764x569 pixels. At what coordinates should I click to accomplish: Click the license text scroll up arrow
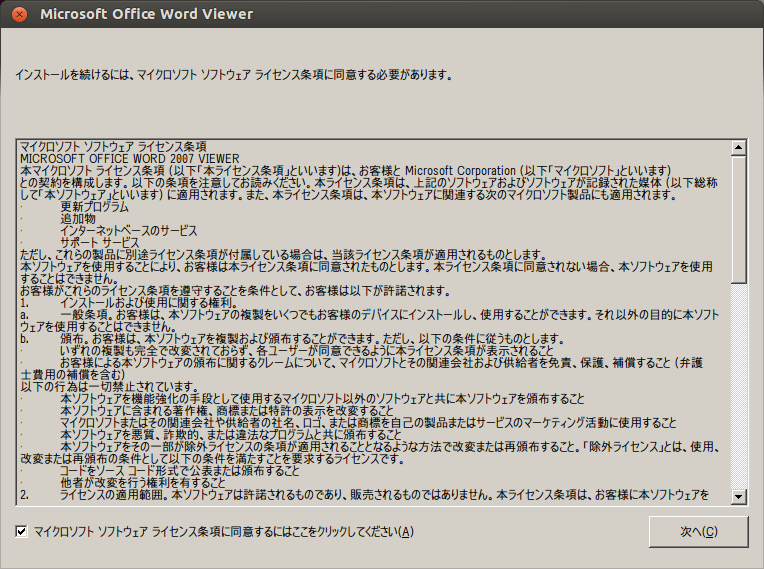coord(739,148)
